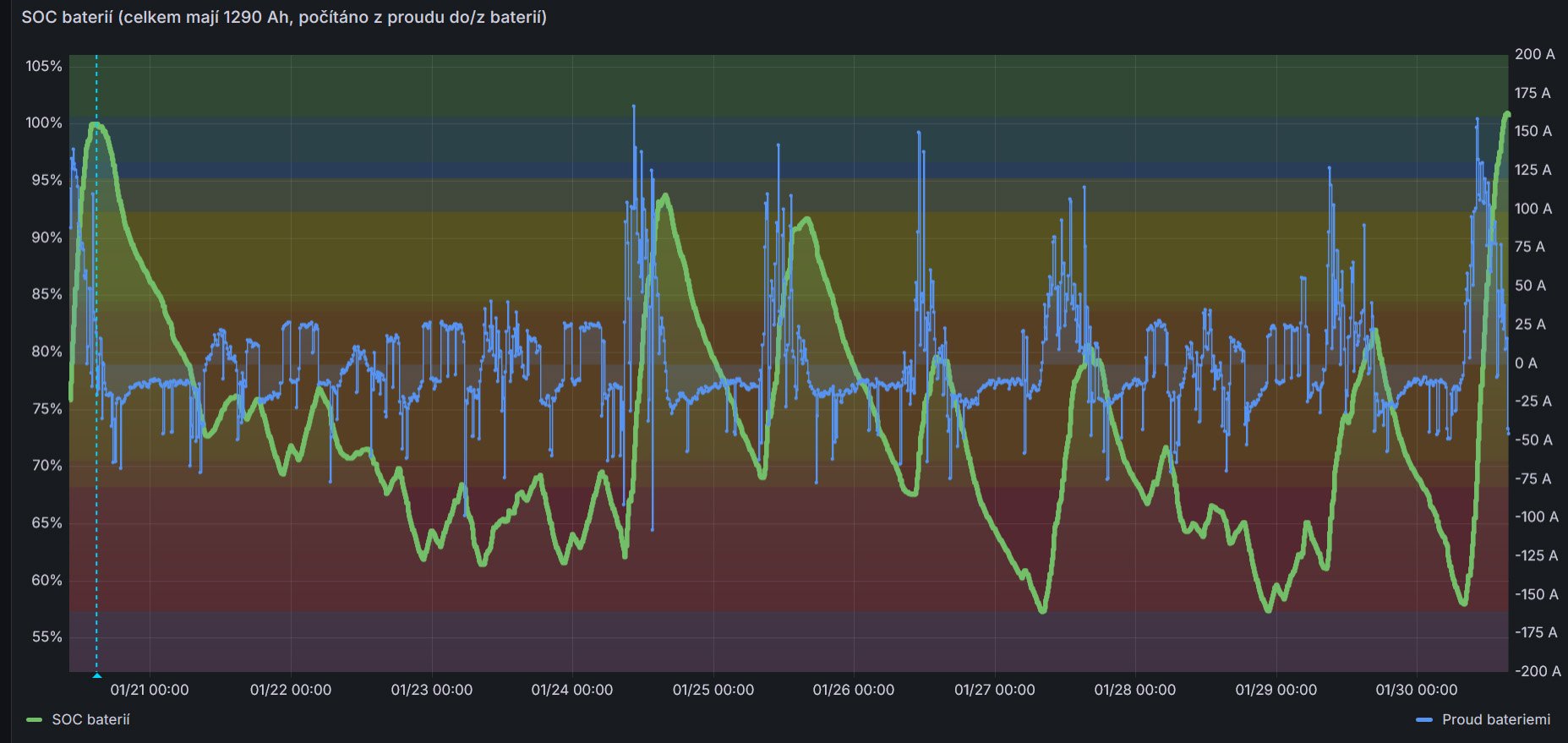Screen dimensions: 1568x743
Task: Click the 100% label on left axis
Action: (44, 123)
